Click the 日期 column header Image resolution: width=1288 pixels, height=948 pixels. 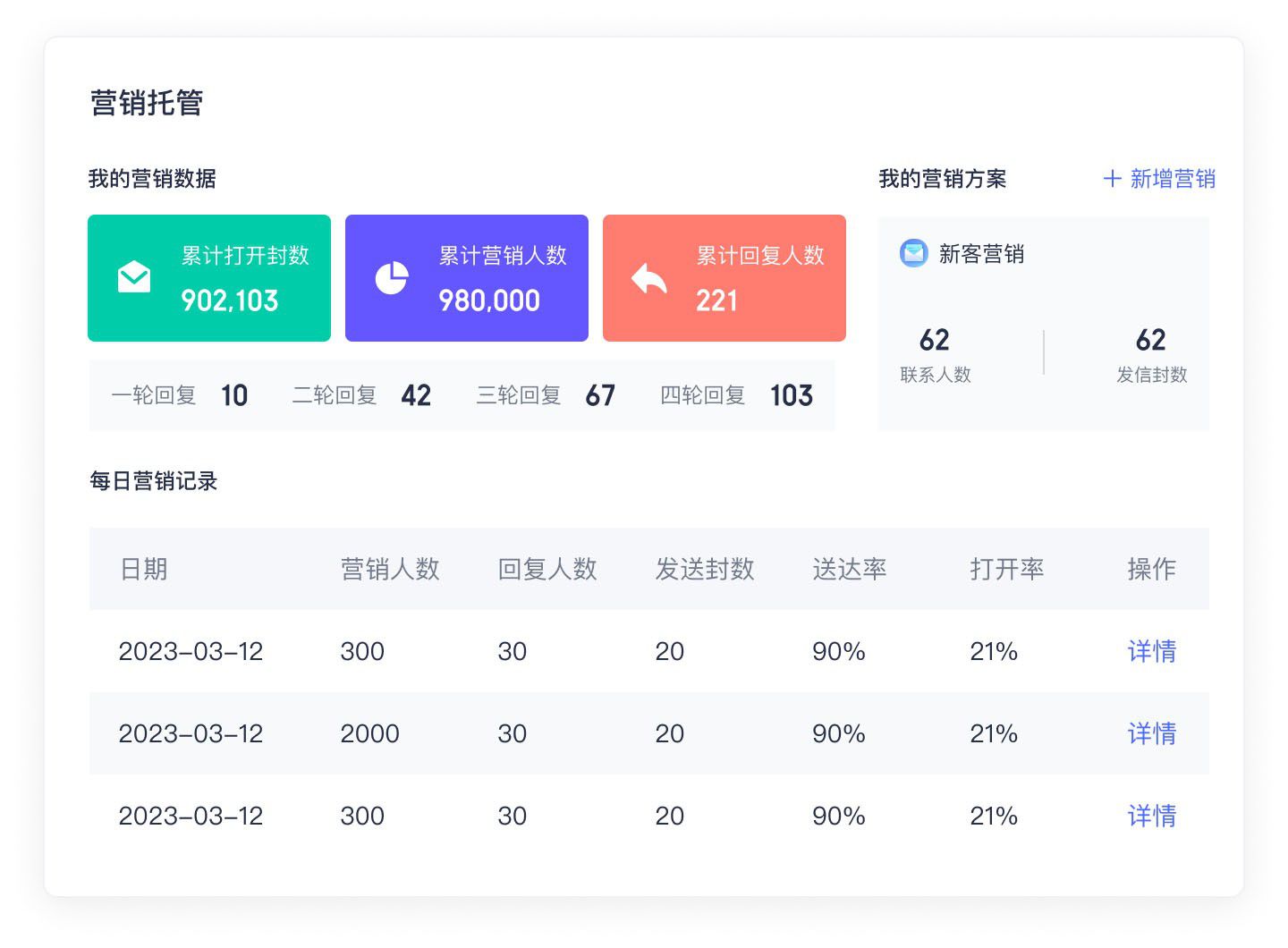(143, 569)
